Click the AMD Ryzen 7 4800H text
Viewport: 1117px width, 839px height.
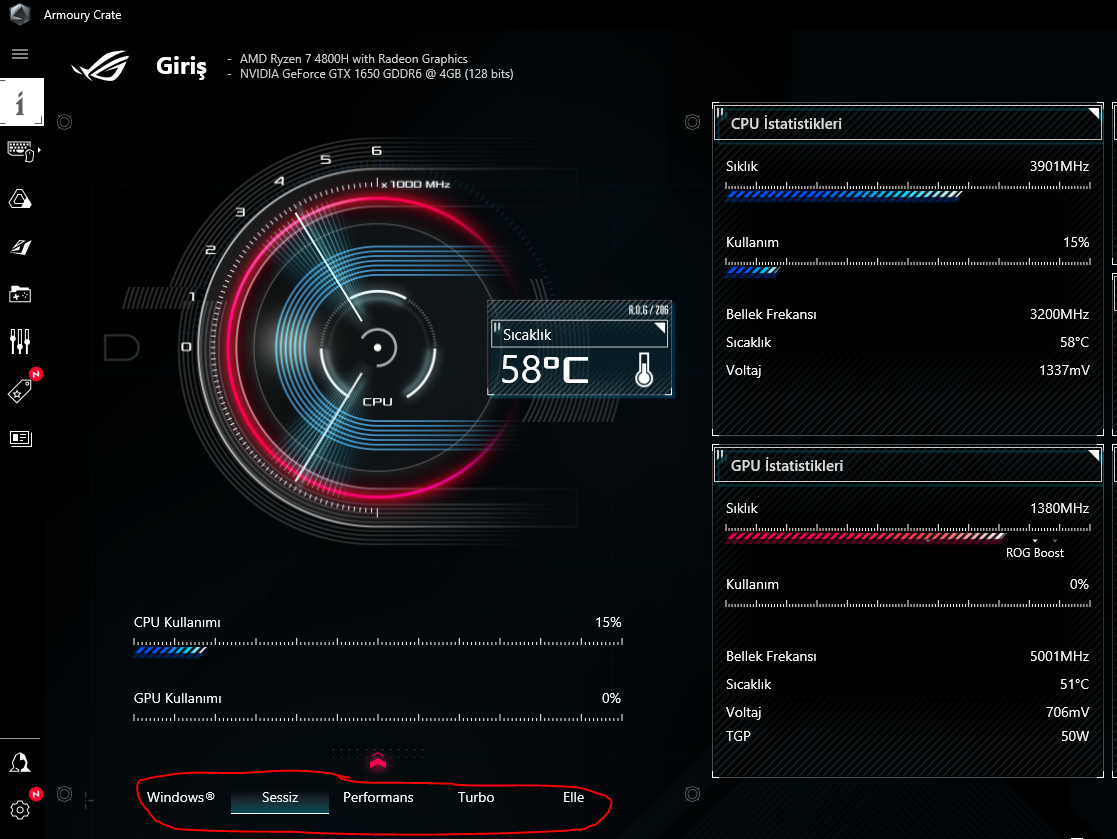coord(353,58)
